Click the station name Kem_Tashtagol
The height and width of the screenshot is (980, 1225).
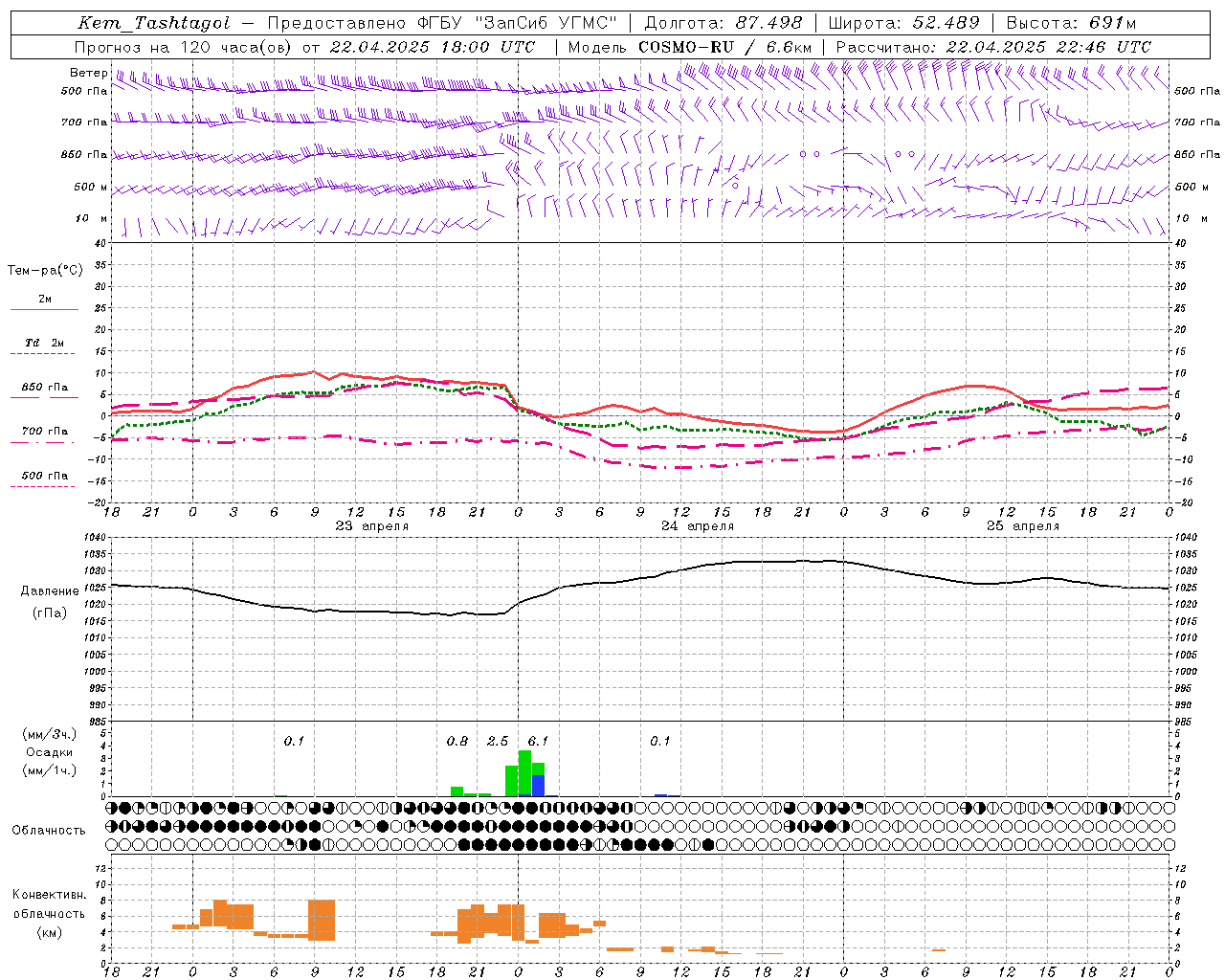tap(153, 23)
